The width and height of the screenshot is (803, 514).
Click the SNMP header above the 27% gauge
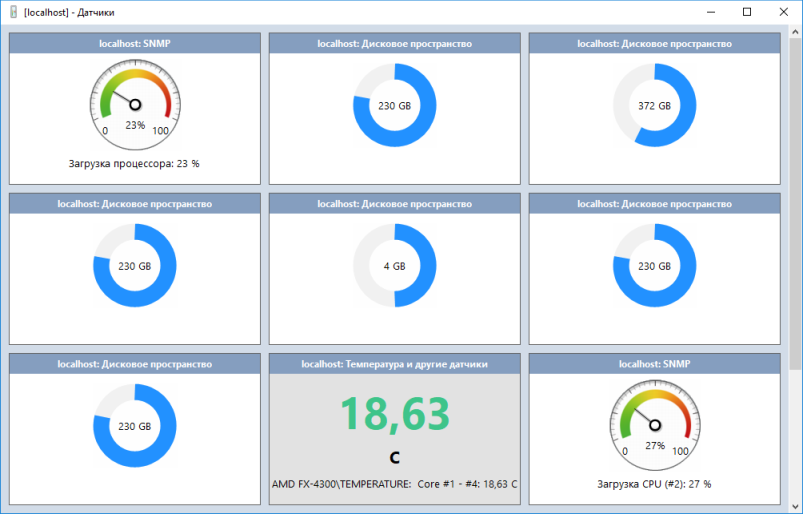654,364
